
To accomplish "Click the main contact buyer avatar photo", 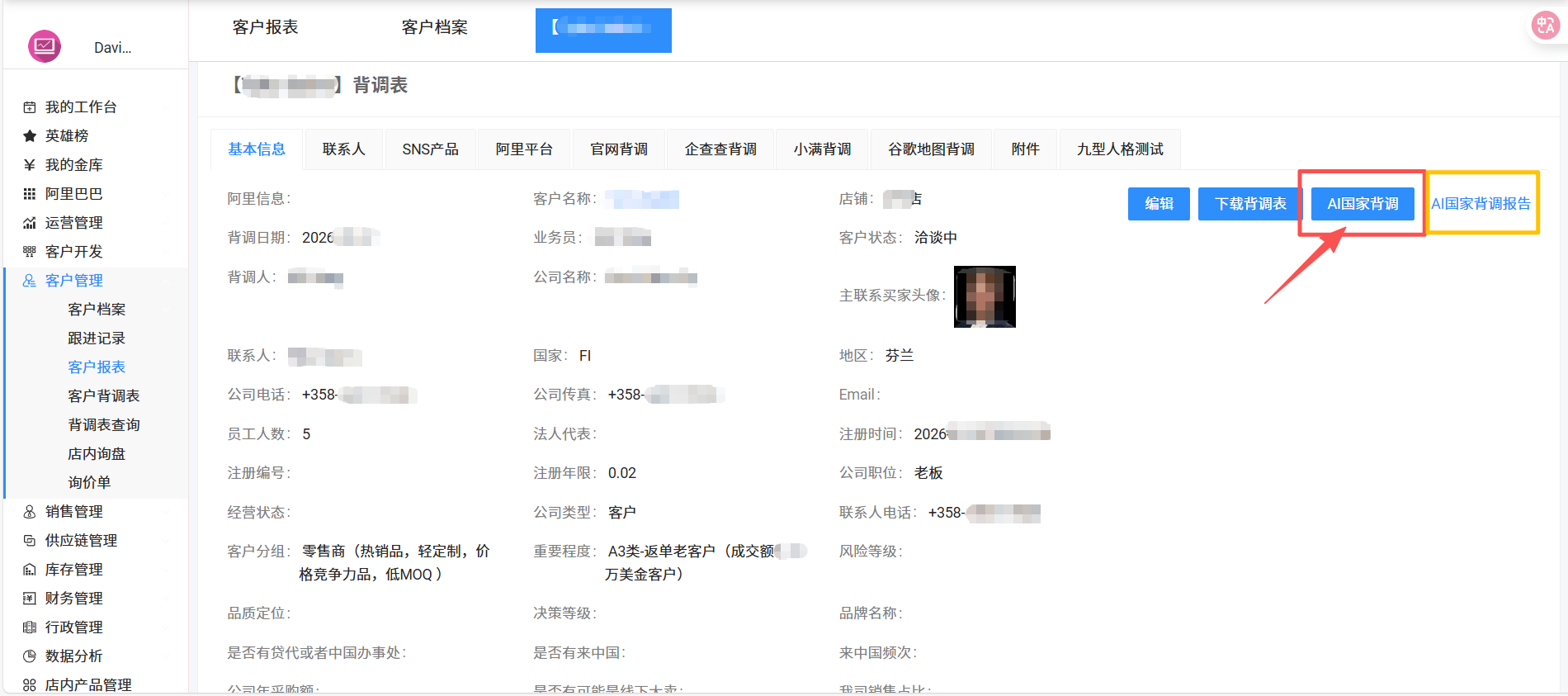I will [x=985, y=296].
